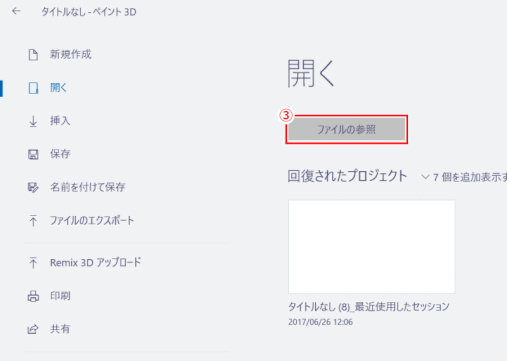Image resolution: width=507 pixels, height=361 pixels.
Task: Select 開く in the side menu
Action: point(58,88)
